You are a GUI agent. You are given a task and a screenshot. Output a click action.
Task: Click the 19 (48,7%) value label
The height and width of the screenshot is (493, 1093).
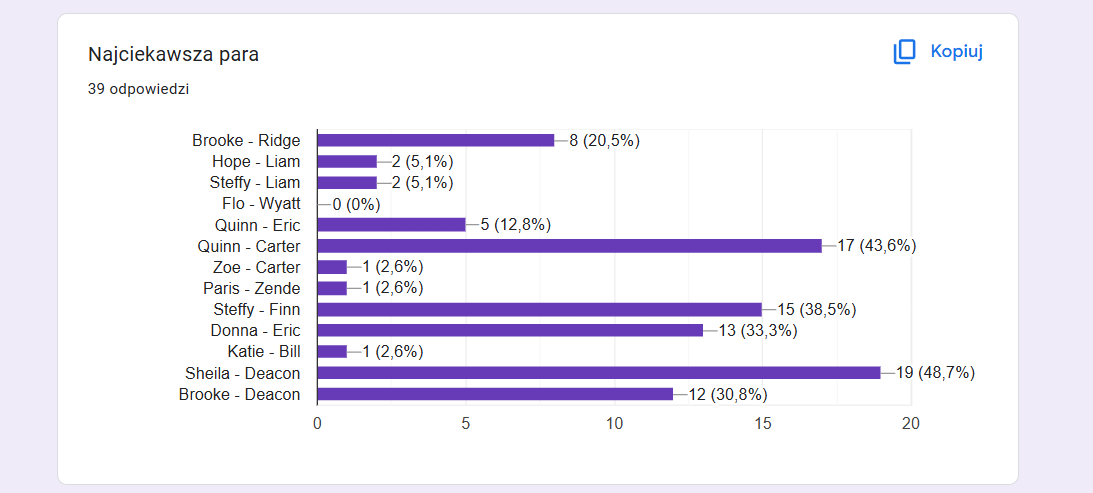click(x=935, y=373)
